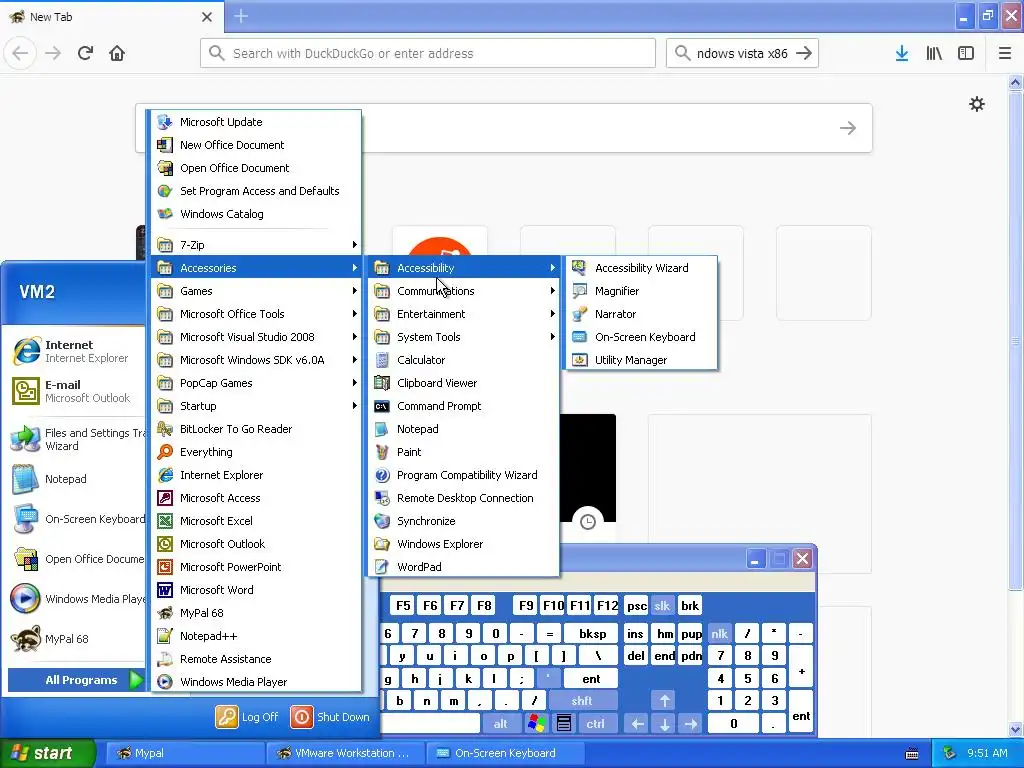Launch Paint from Accessories menu
The image size is (1024, 768).
pyautogui.click(x=463, y=452)
